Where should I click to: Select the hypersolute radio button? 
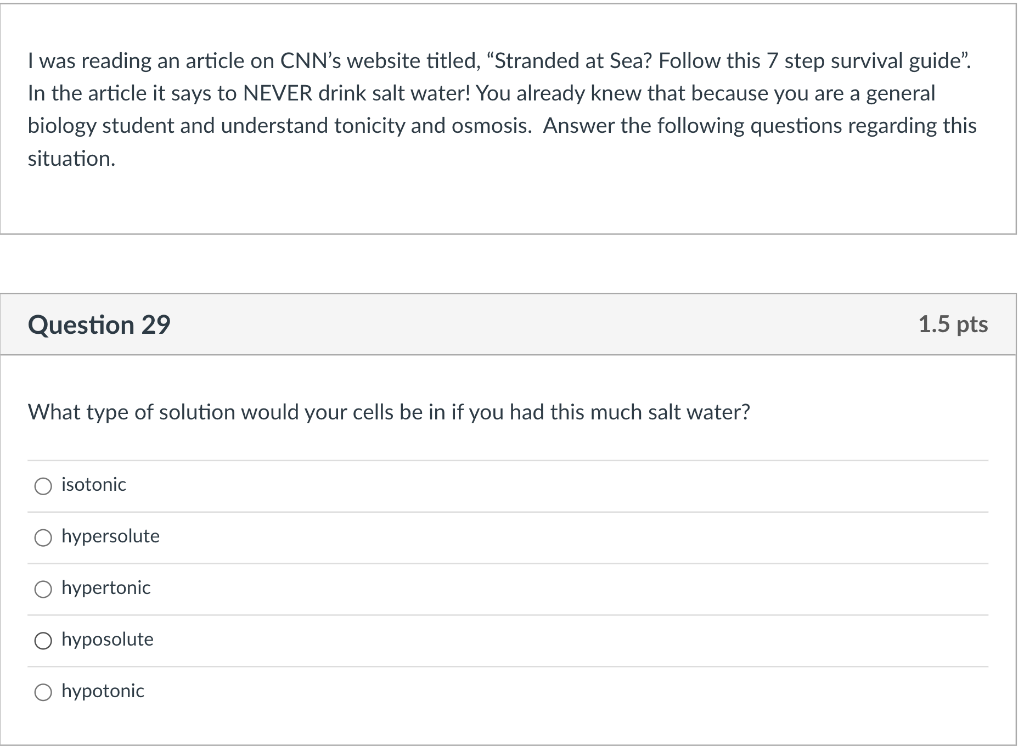click(43, 537)
